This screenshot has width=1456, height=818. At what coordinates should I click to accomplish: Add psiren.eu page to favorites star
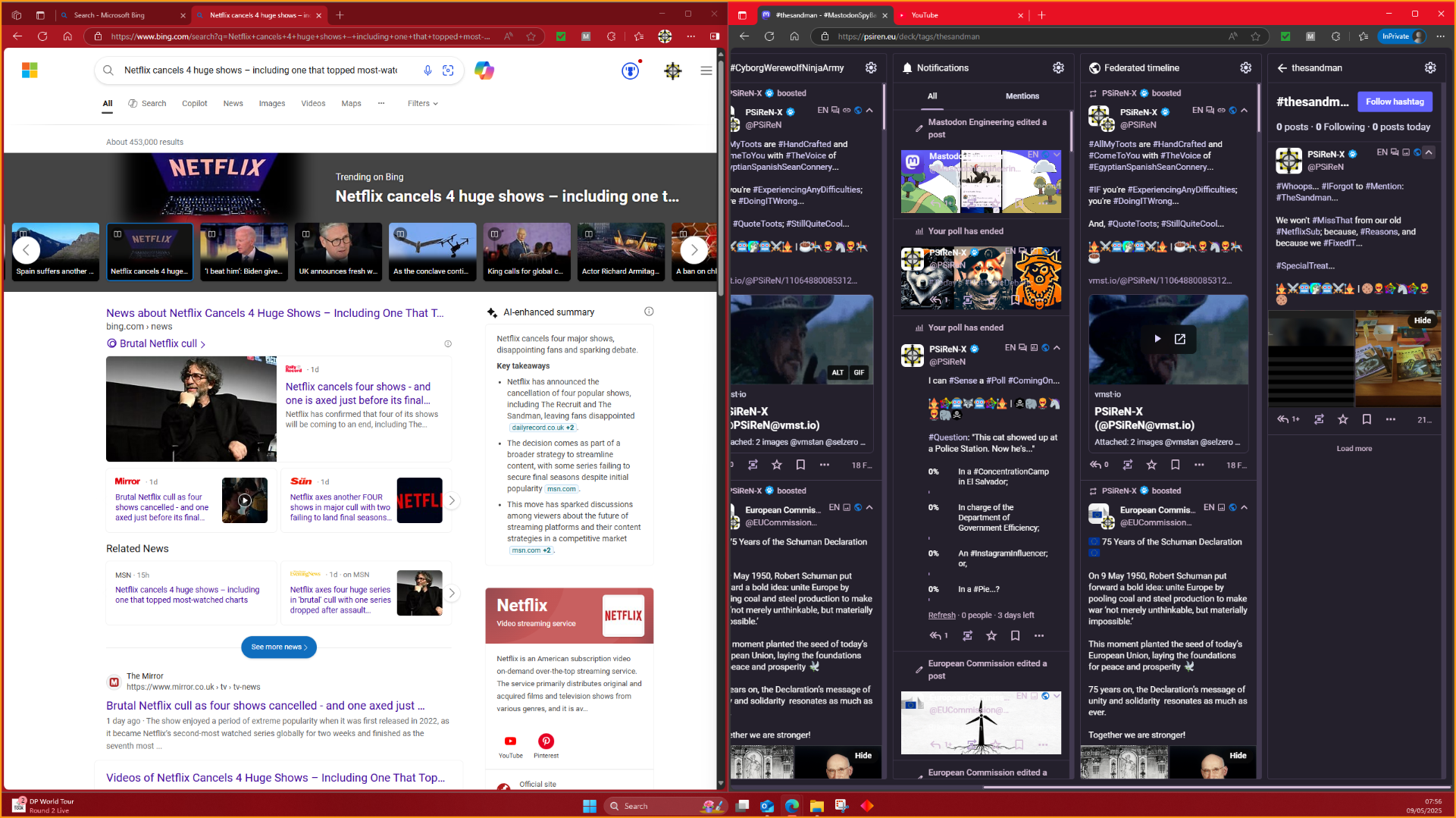[1256, 36]
